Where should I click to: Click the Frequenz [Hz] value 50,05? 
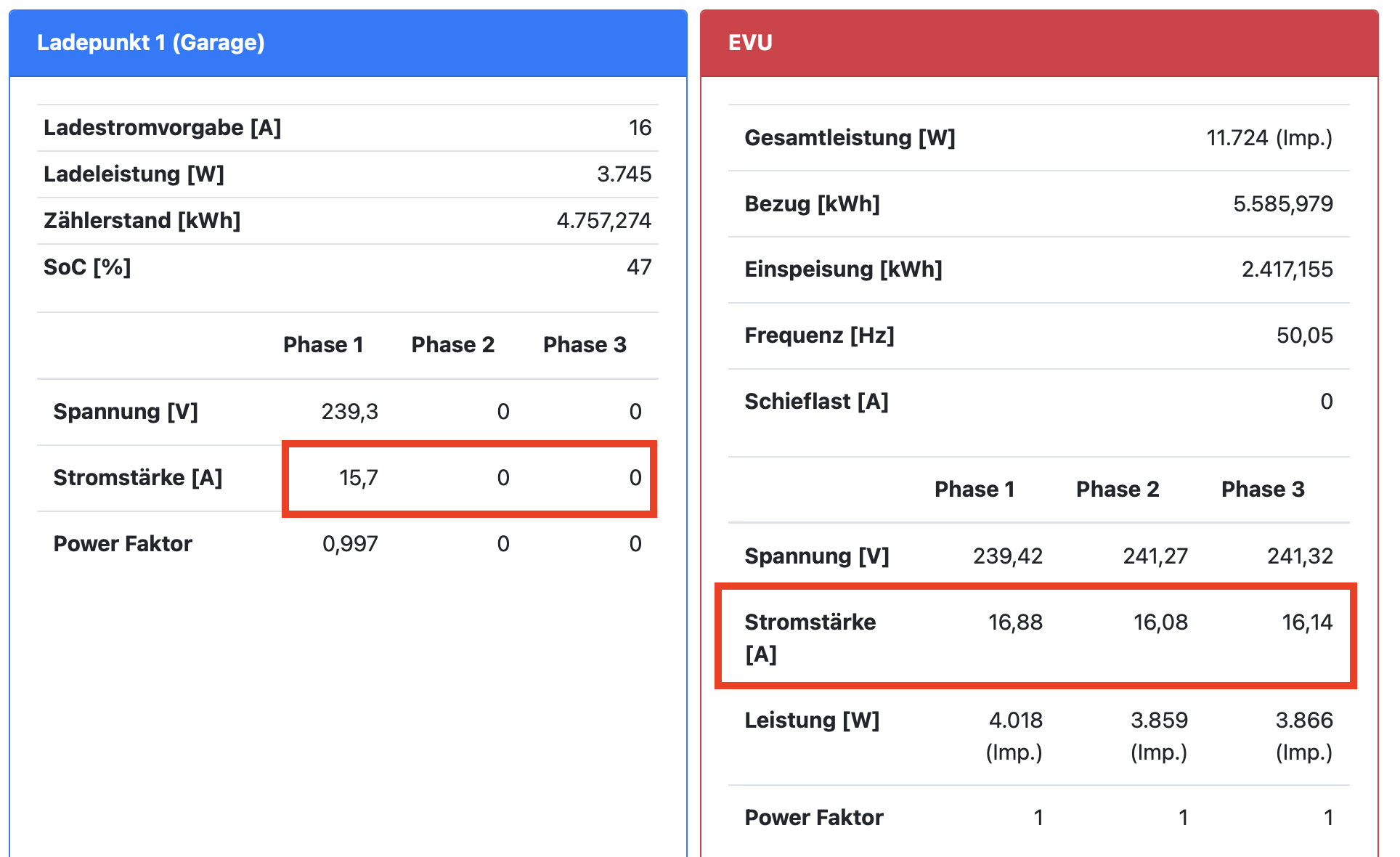(1304, 336)
